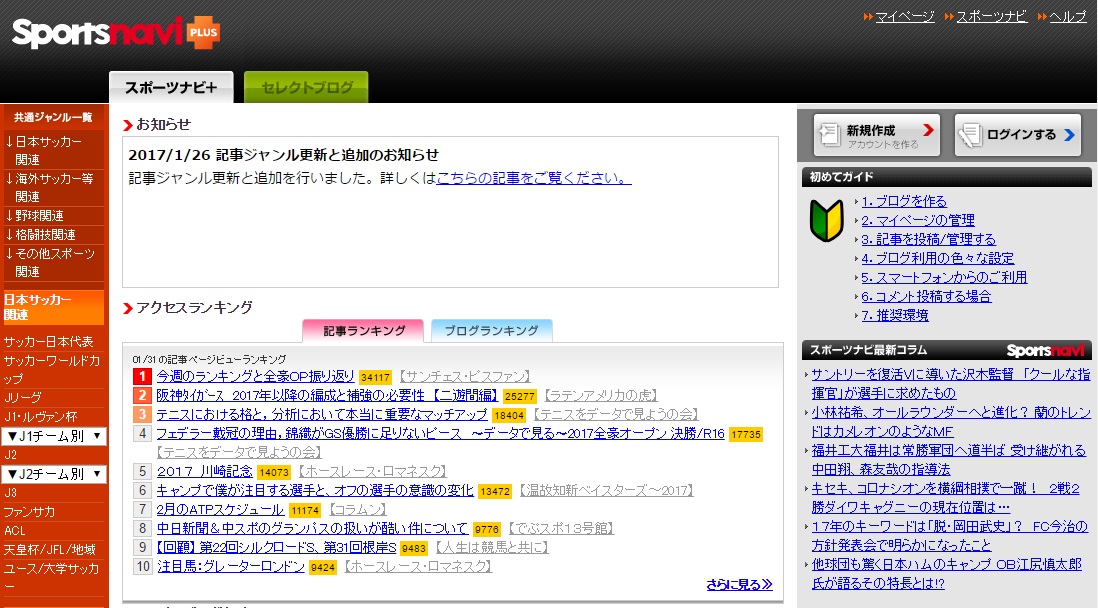Switch to the セレクトブログ tab

pyautogui.click(x=306, y=87)
